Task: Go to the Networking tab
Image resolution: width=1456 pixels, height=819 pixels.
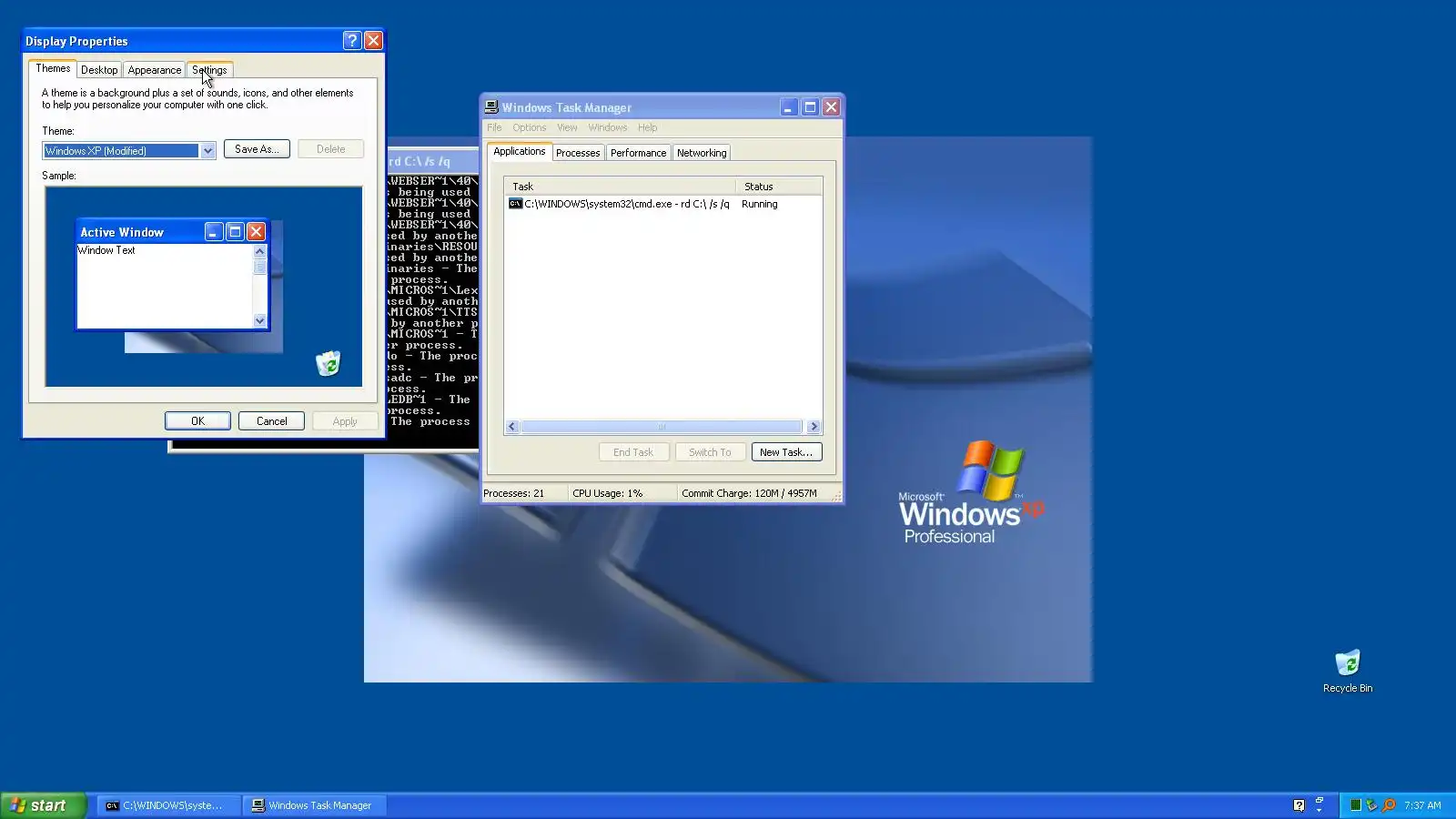Action: 702,153
